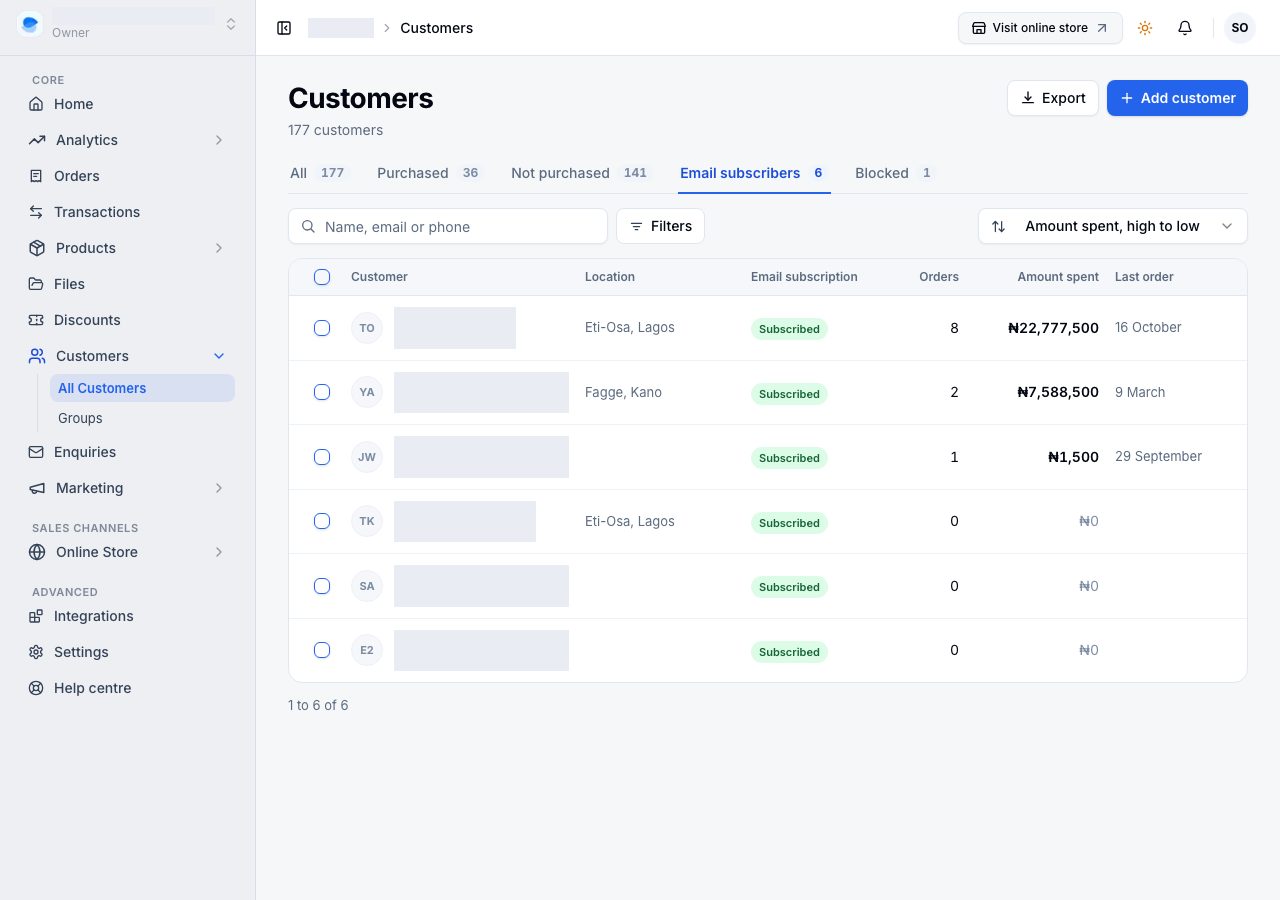Switch to the Purchased tab
Screen dimensions: 1280x900
point(429,173)
